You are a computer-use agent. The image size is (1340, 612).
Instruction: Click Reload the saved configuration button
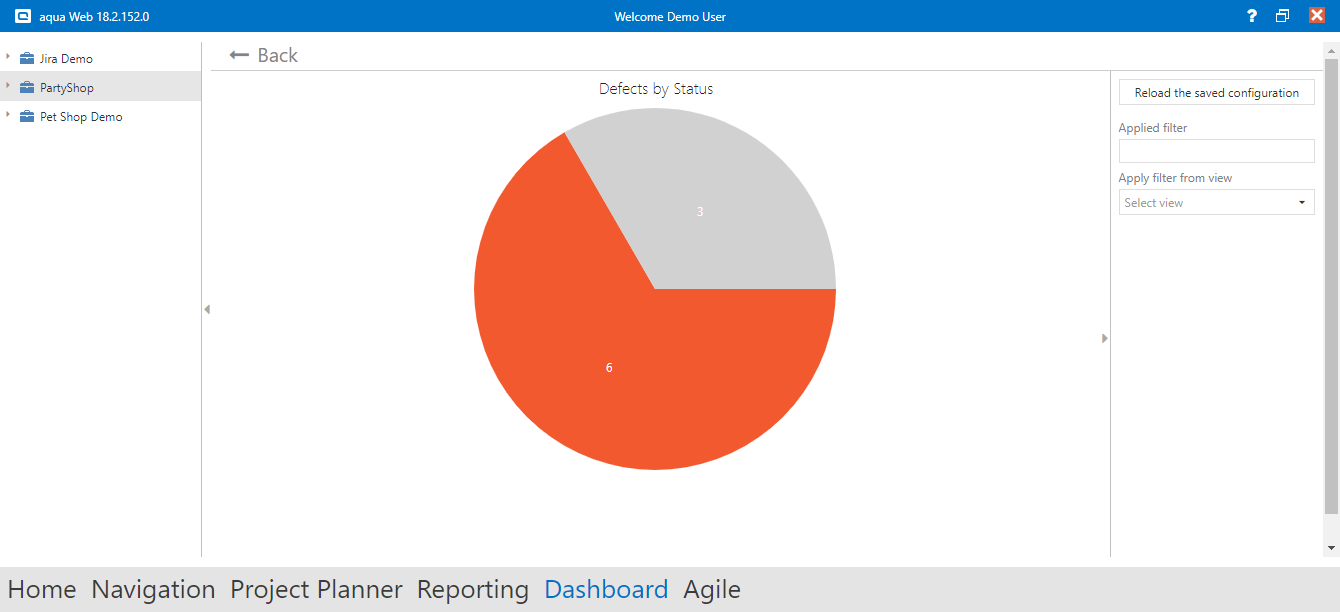click(1216, 93)
